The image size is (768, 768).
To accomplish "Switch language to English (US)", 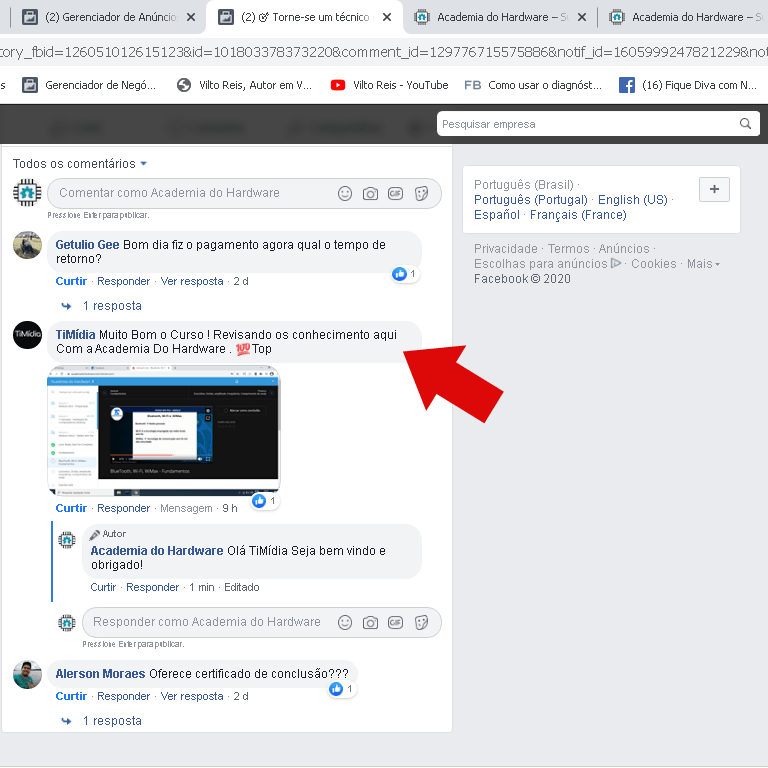I will [x=632, y=200].
